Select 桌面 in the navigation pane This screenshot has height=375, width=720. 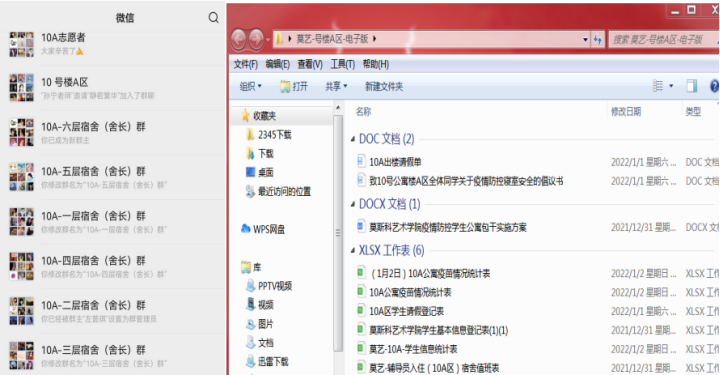259,172
